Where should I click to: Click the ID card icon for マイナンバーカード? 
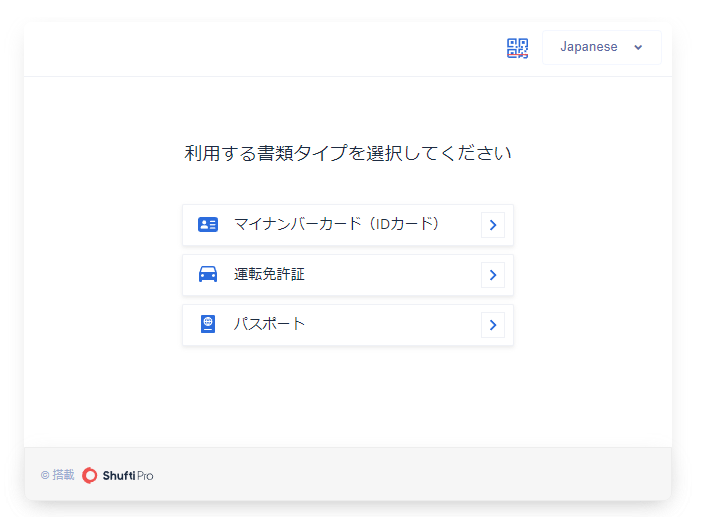(x=208, y=224)
